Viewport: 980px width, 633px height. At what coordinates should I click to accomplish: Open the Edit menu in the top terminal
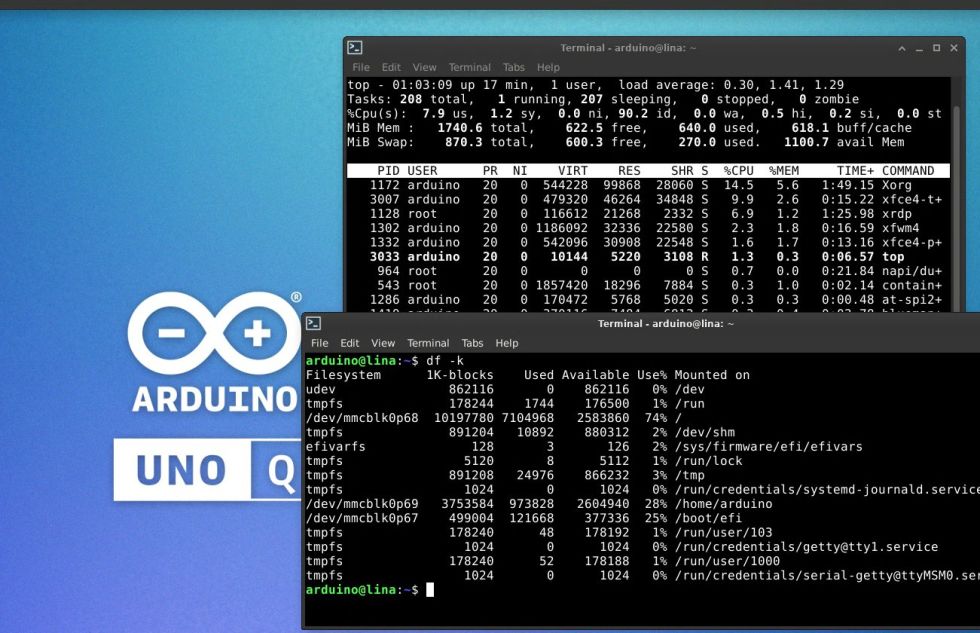390,67
